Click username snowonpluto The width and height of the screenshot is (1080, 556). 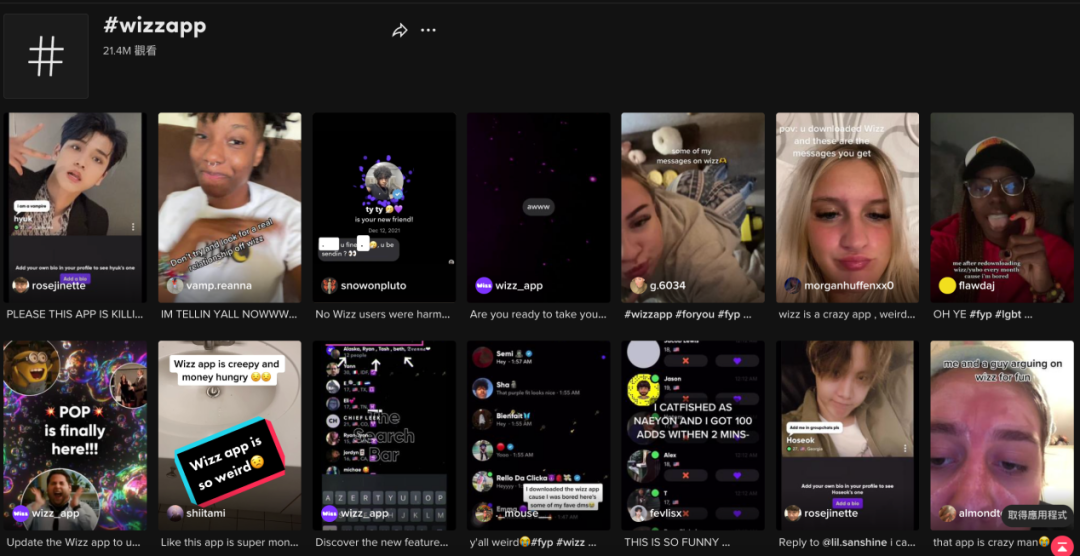[x=373, y=285]
